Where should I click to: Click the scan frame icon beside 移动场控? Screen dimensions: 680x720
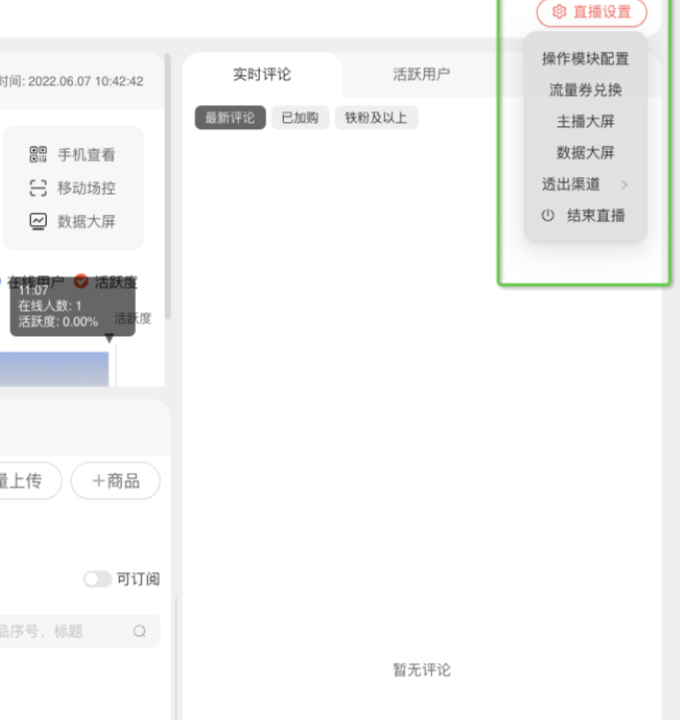pos(38,188)
